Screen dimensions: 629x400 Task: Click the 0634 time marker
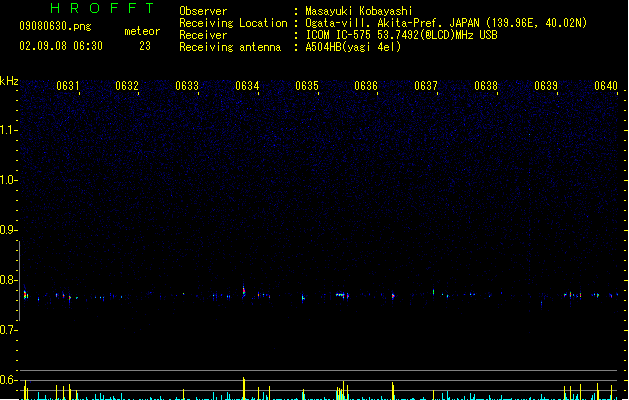pyautogui.click(x=247, y=86)
